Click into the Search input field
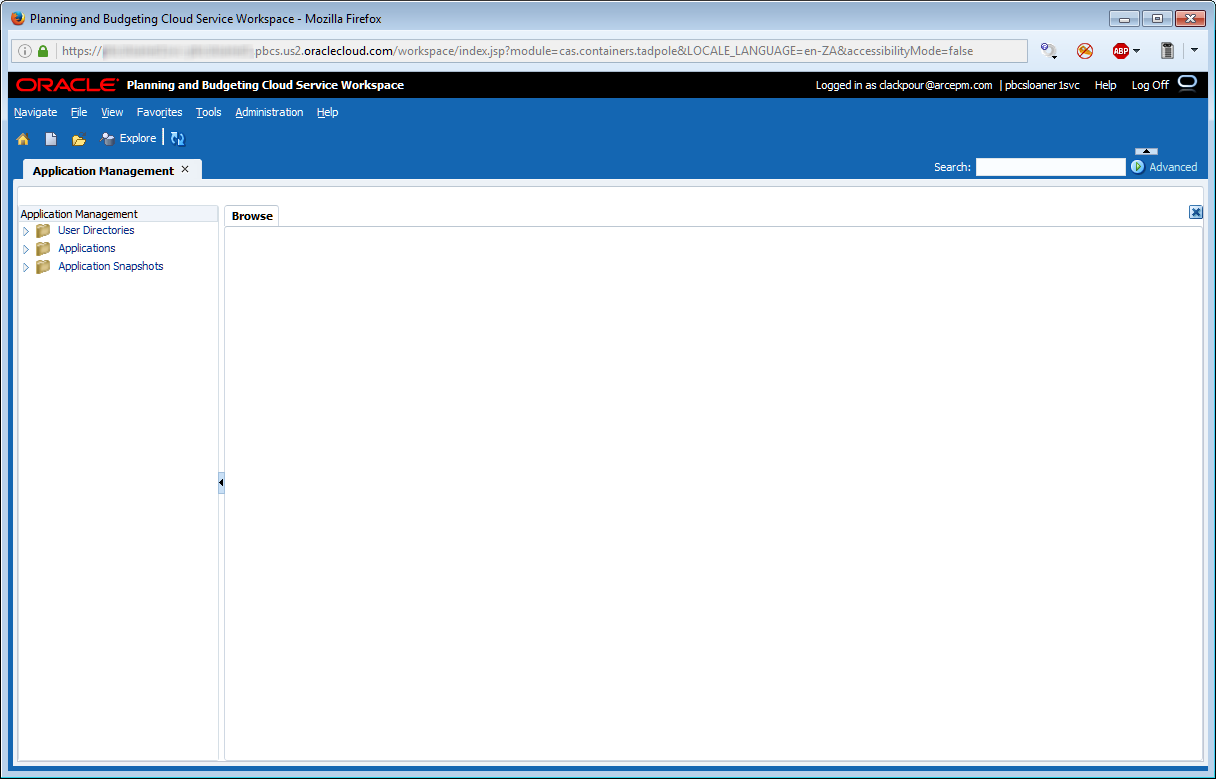Image resolution: width=1216 pixels, height=779 pixels. click(x=1051, y=167)
